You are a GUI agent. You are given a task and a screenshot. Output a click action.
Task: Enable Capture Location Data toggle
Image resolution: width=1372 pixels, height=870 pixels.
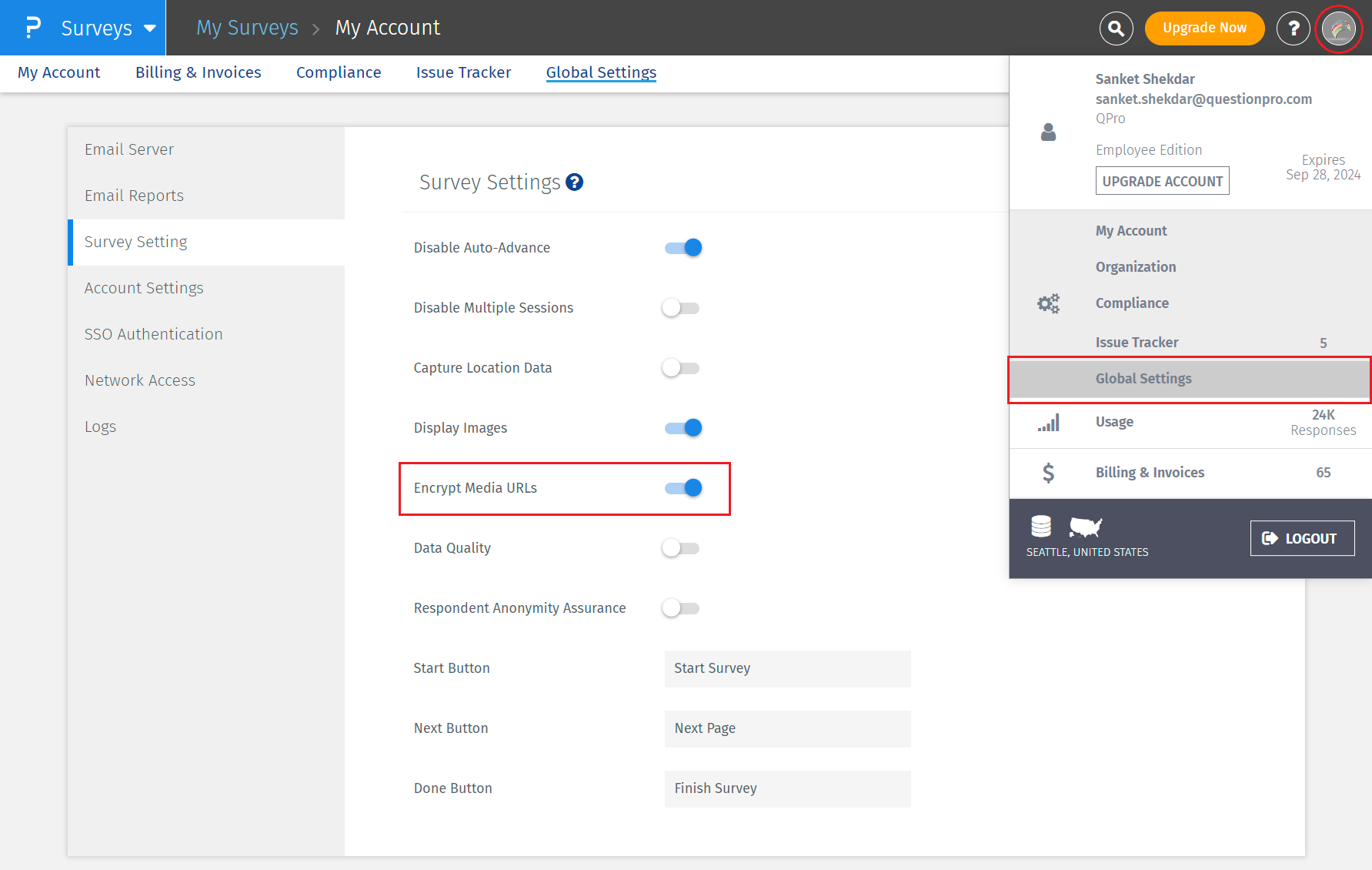pyautogui.click(x=681, y=368)
